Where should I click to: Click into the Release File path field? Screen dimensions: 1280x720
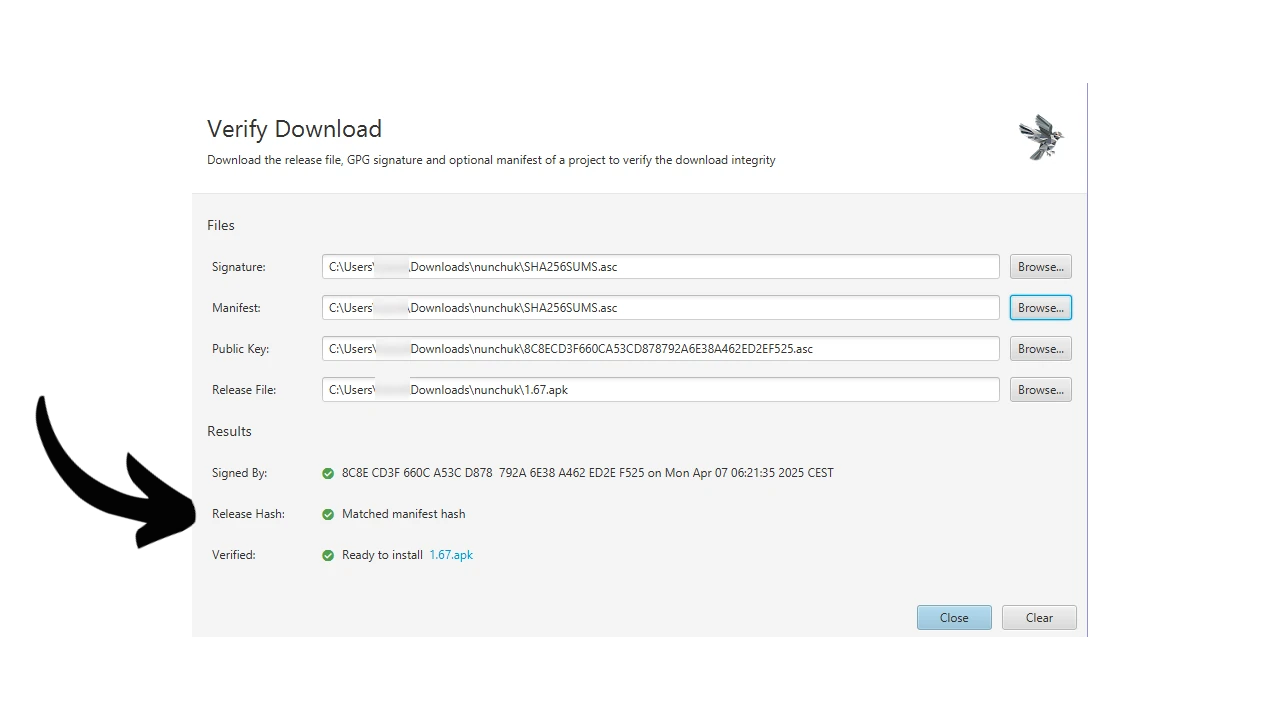pos(660,390)
